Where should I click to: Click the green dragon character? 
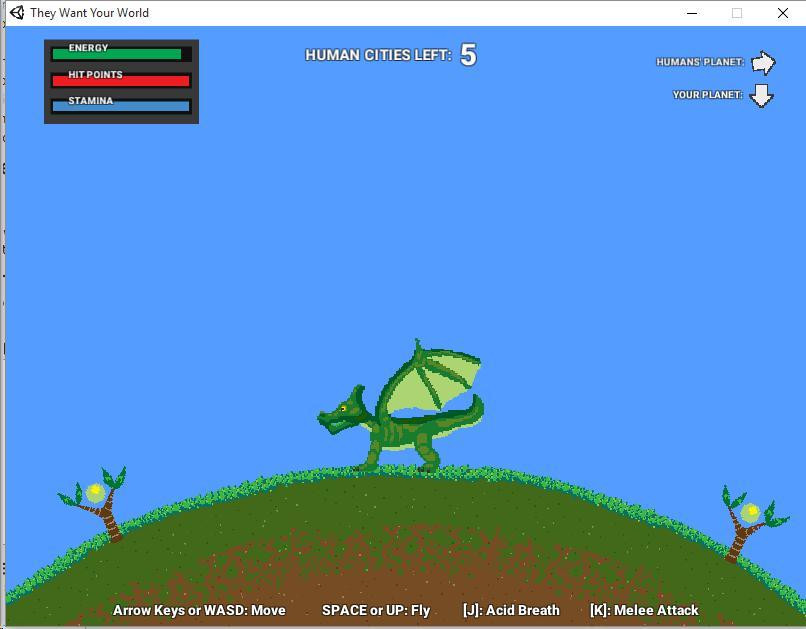400,405
